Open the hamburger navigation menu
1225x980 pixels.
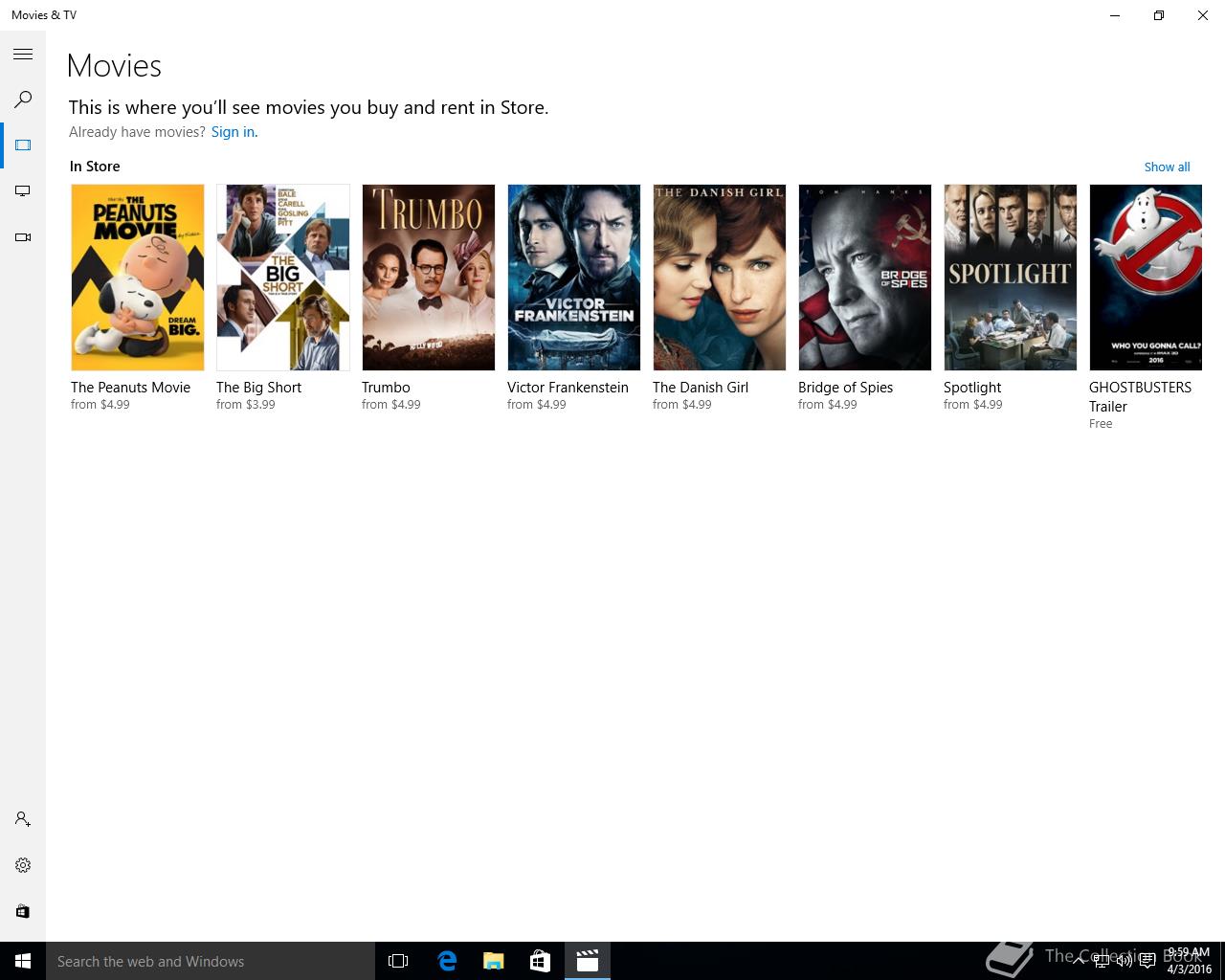pos(23,55)
